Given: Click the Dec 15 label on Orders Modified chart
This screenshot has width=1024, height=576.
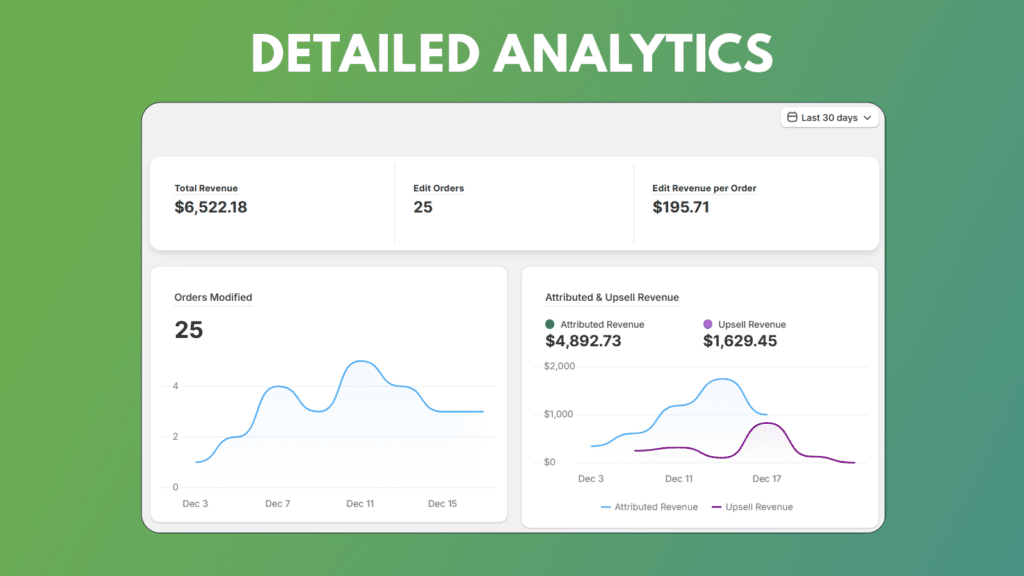Looking at the screenshot, I should 442,504.
